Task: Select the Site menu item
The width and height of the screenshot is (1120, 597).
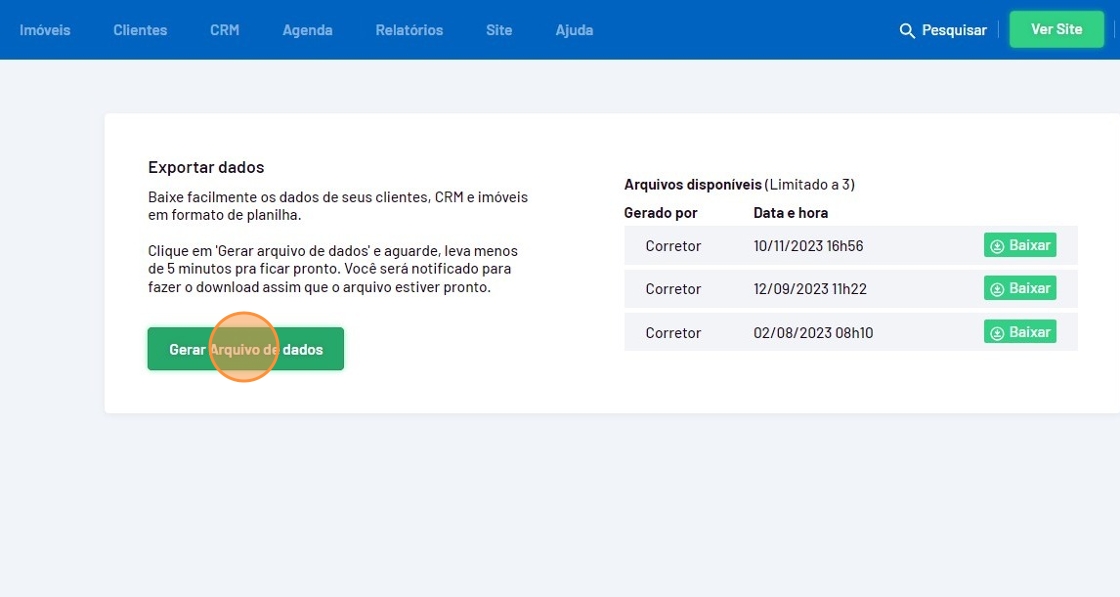Action: point(499,30)
